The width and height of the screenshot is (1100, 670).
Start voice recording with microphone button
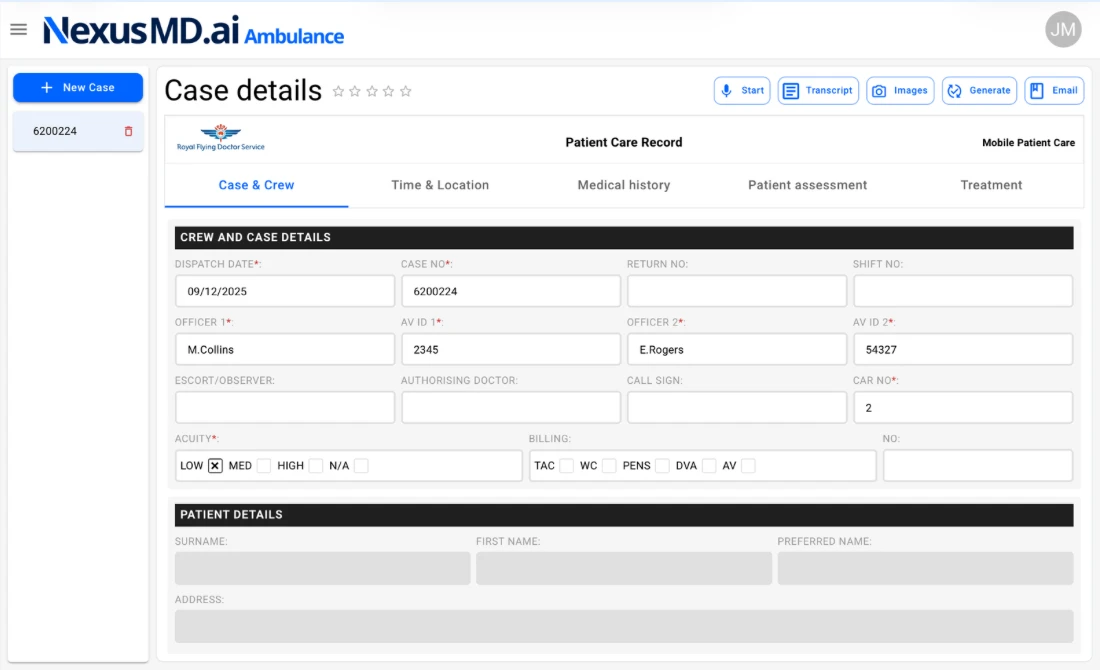[x=742, y=91]
